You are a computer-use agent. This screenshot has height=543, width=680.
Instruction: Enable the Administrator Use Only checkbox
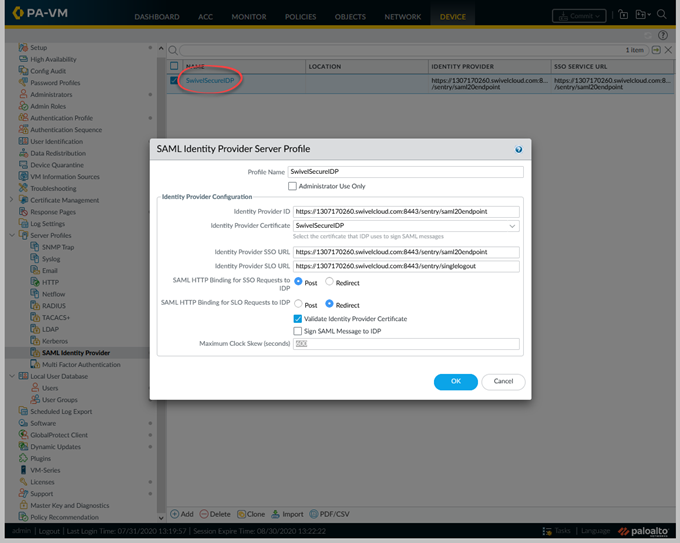[293, 186]
